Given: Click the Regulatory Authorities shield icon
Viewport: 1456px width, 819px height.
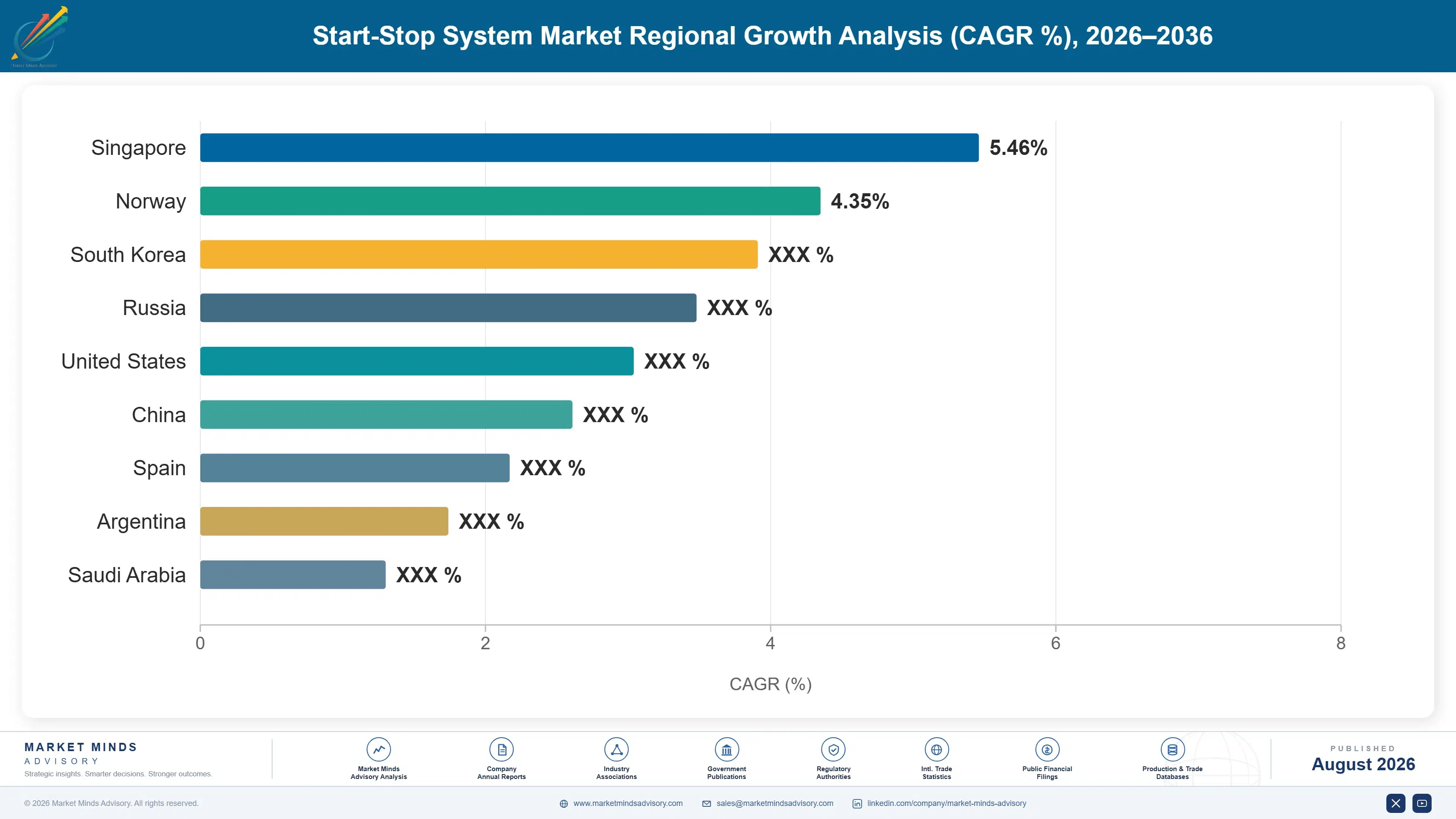Looking at the screenshot, I should tap(833, 749).
